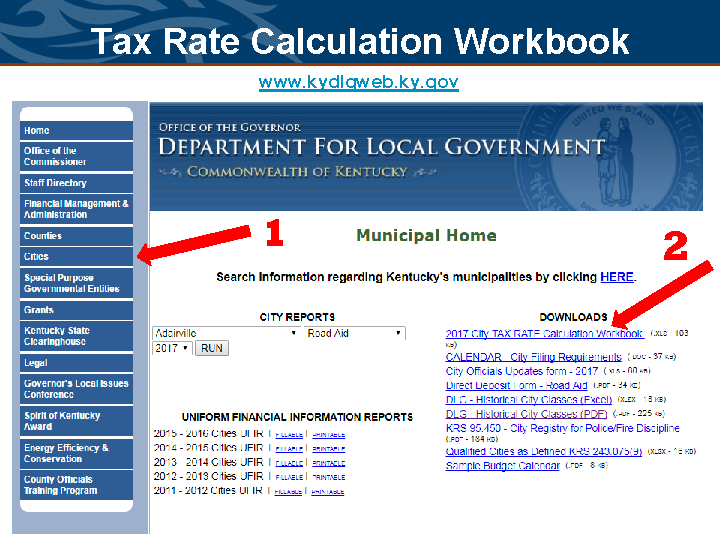Screen dimensions: 720x540
Task: Open 2014-2015 Cities UFIR fillable form
Action: click(x=289, y=449)
